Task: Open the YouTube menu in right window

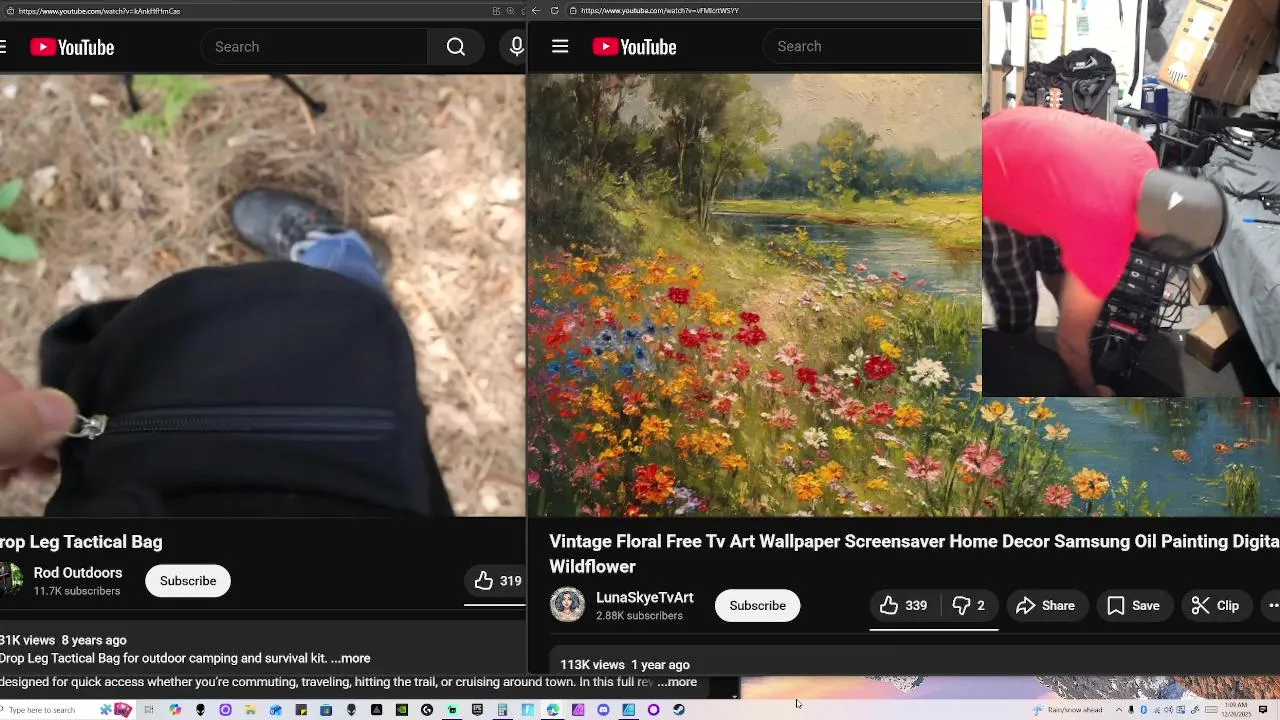Action: pyautogui.click(x=560, y=47)
